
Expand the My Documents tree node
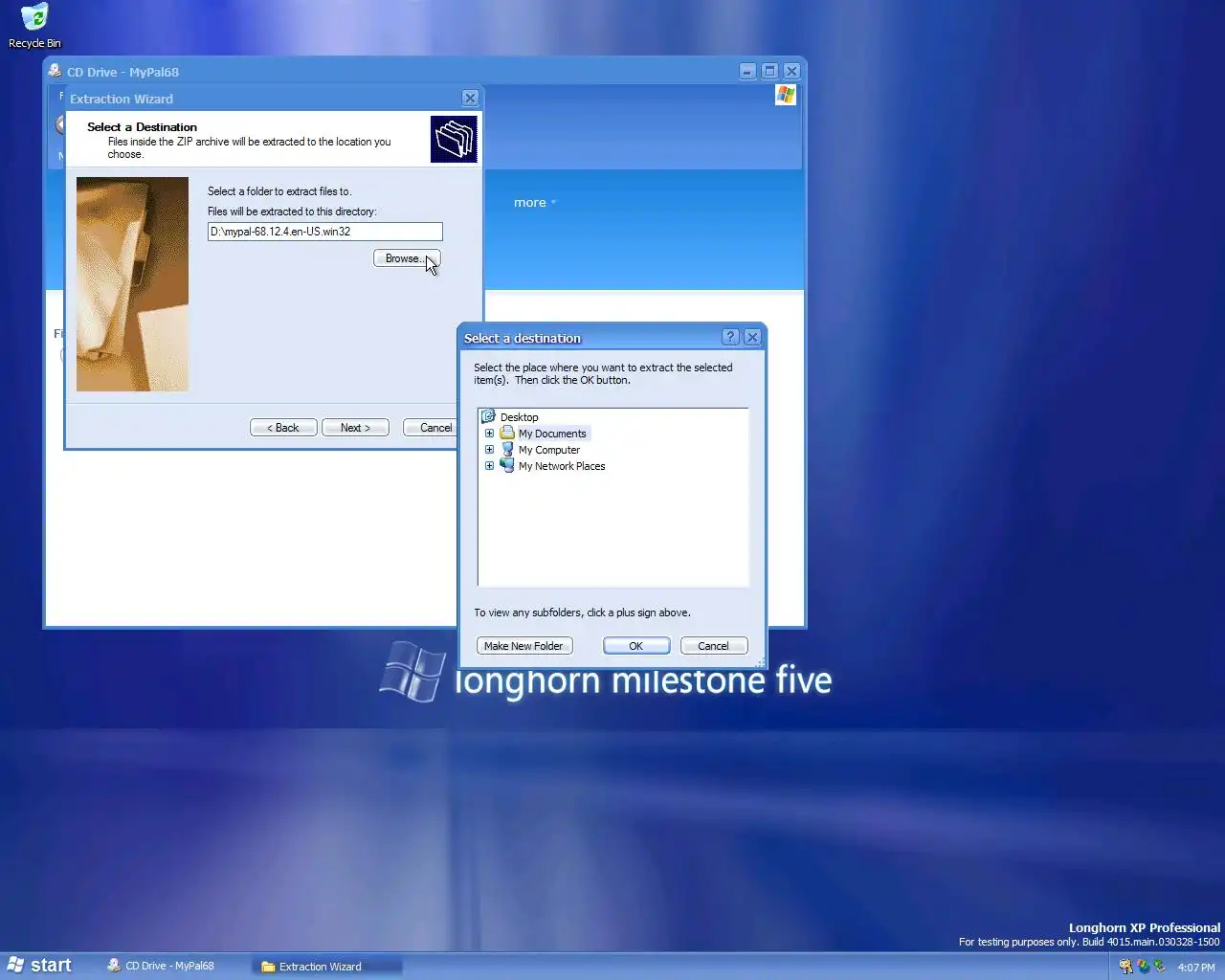click(489, 434)
